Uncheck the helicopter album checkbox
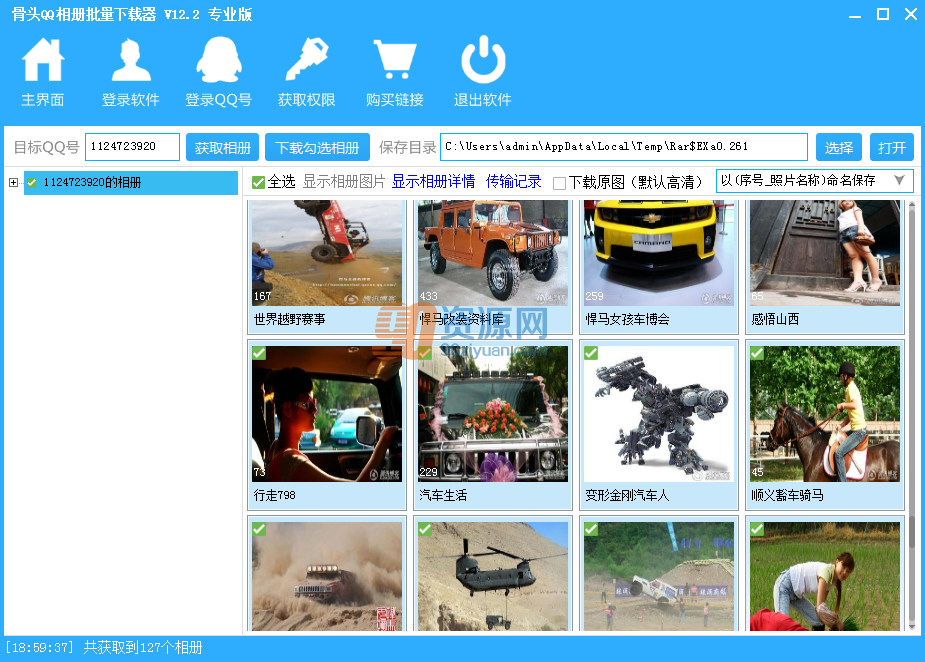The height and width of the screenshot is (662, 925). click(425, 529)
